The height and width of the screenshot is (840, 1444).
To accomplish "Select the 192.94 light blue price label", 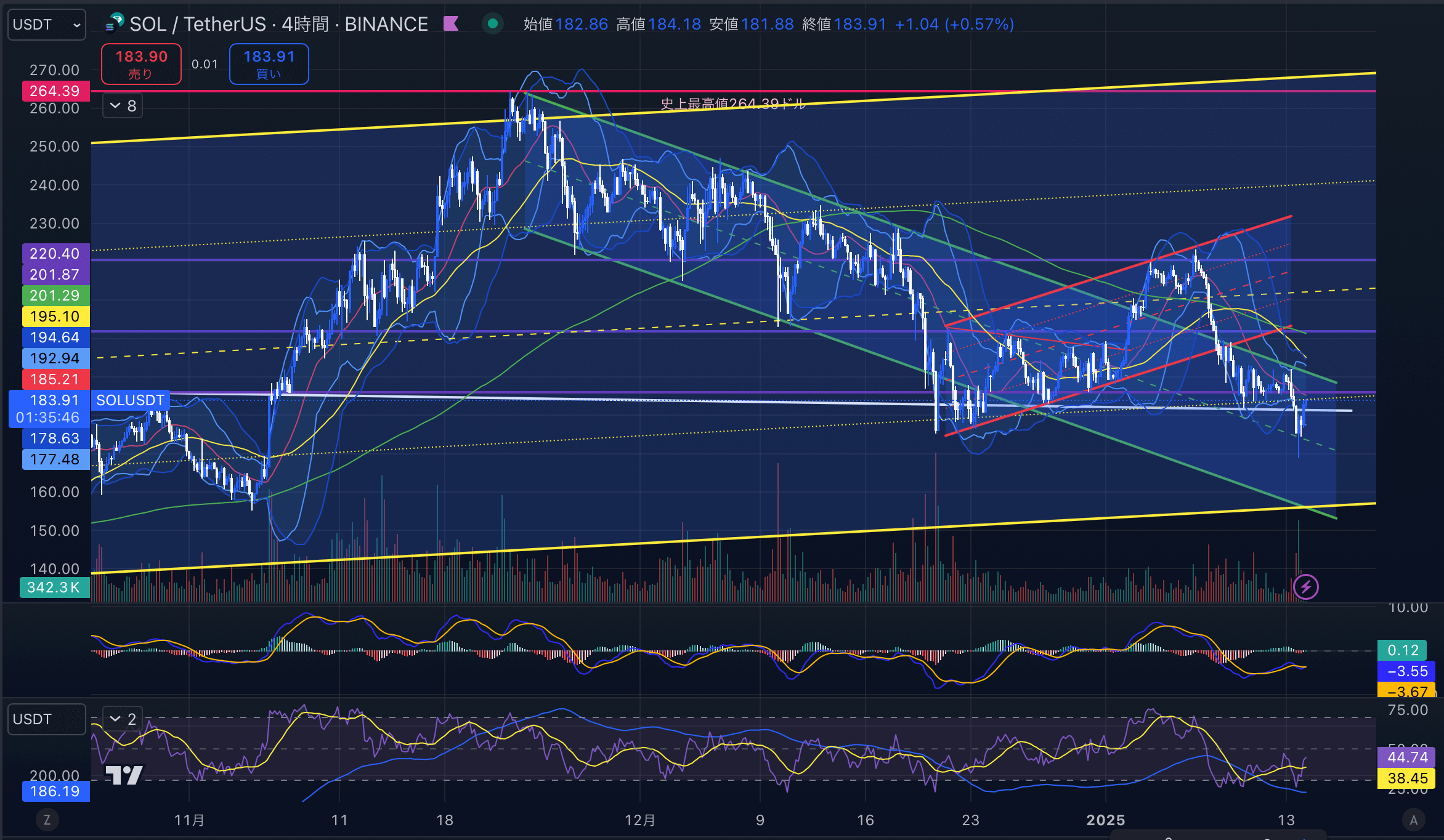I will [x=55, y=358].
